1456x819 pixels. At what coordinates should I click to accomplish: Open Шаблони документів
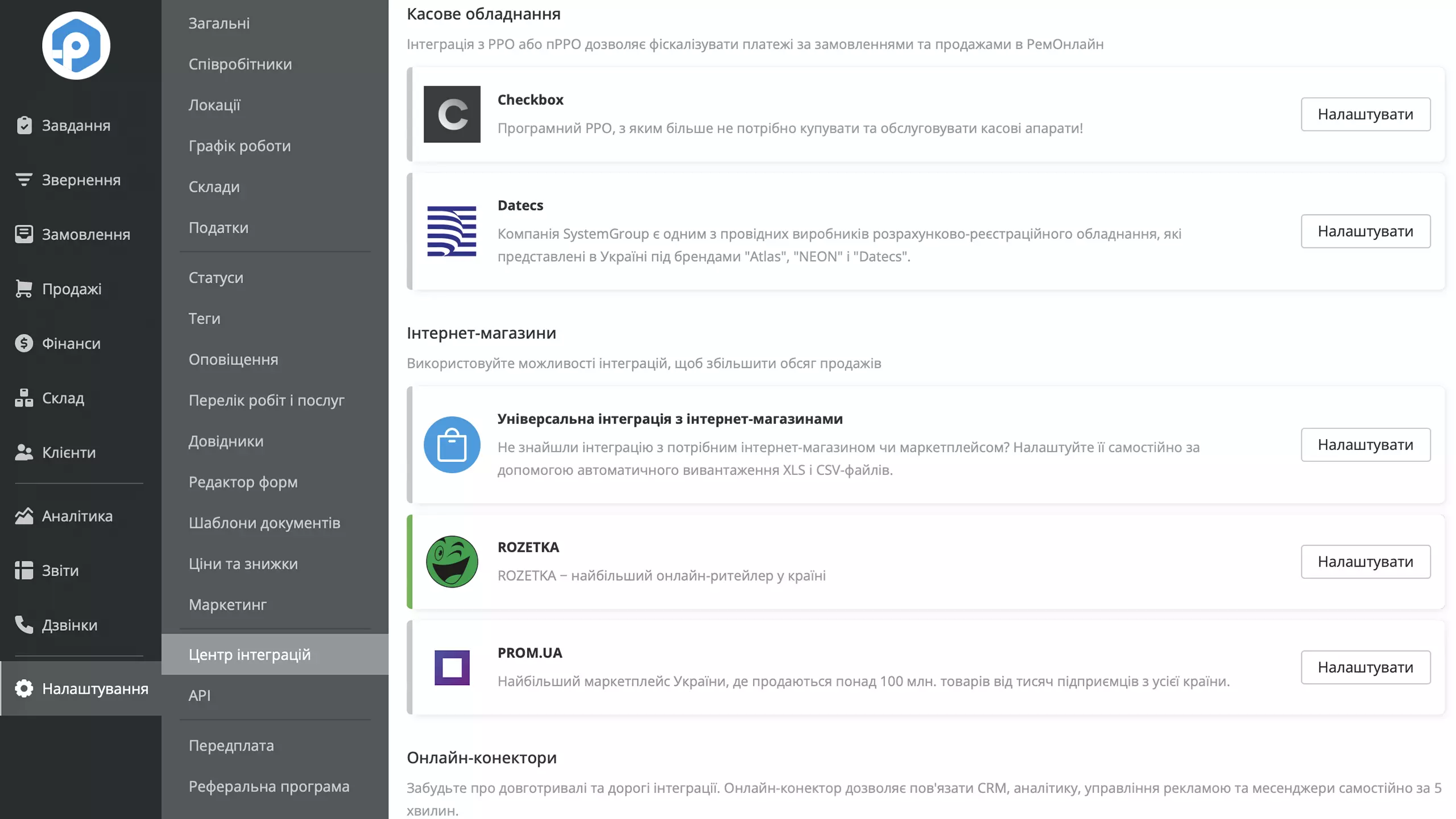pos(275,523)
